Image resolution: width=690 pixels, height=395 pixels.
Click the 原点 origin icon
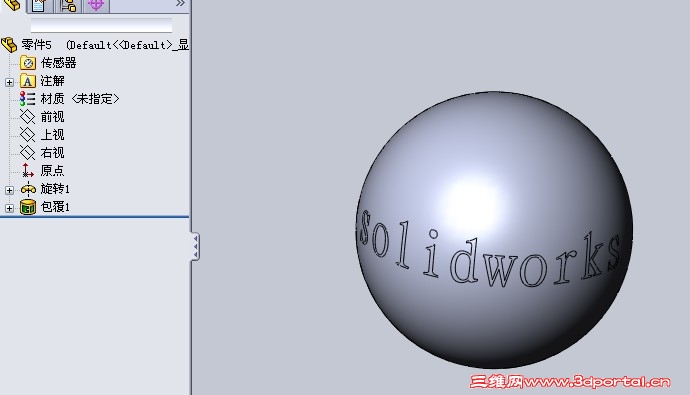click(x=28, y=170)
